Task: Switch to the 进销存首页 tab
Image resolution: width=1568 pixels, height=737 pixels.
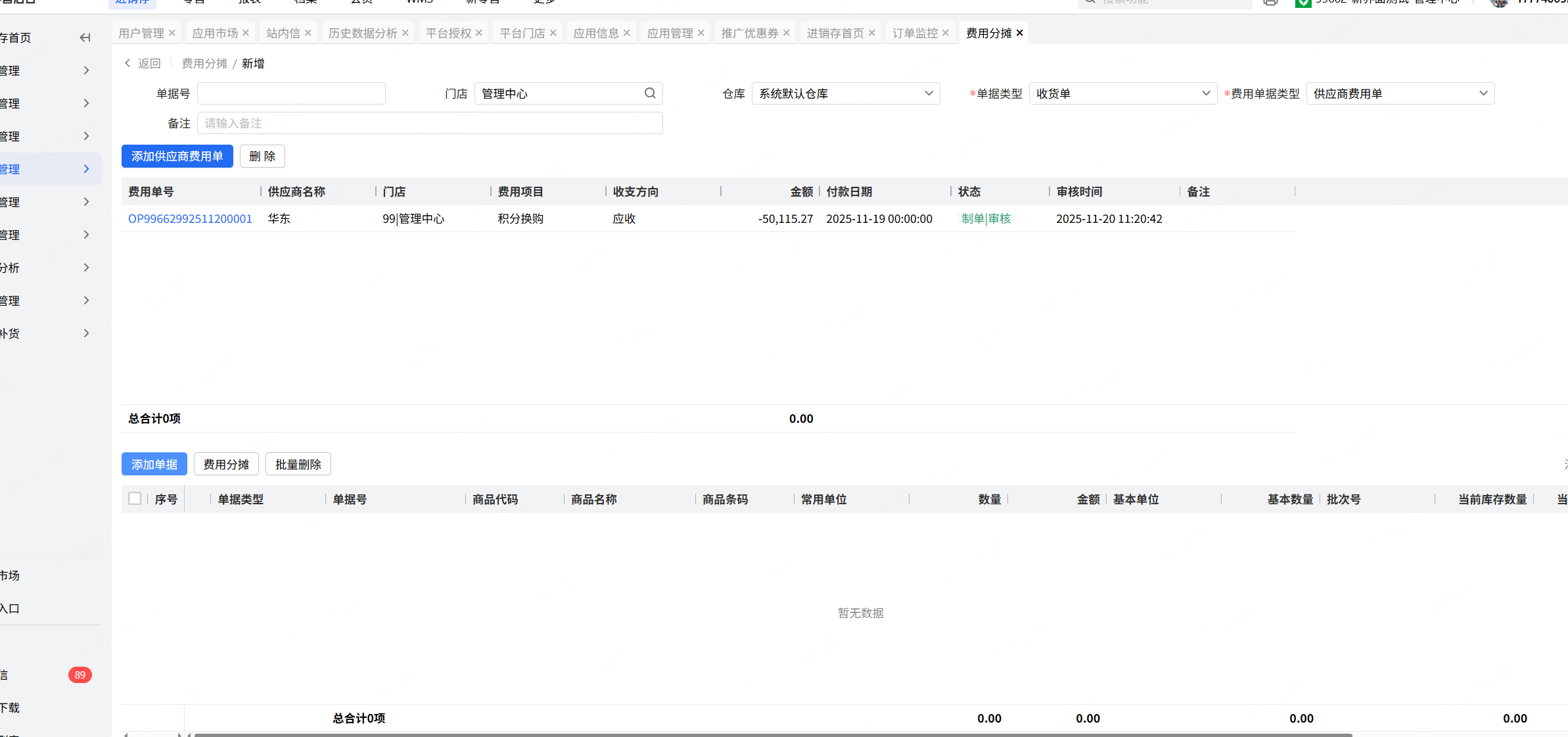Action: pyautogui.click(x=835, y=33)
